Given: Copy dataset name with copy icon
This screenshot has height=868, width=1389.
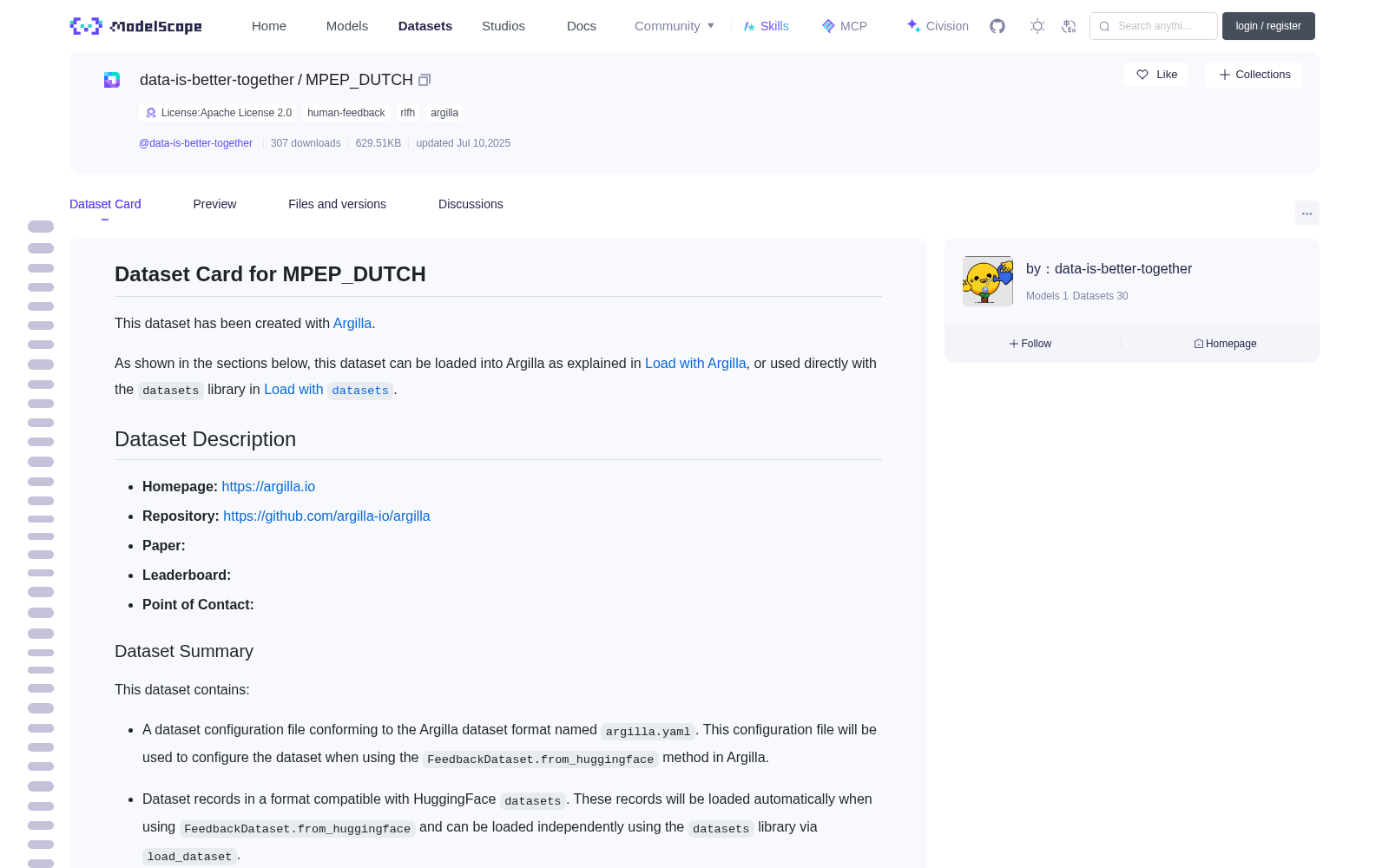Looking at the screenshot, I should pyautogui.click(x=425, y=80).
